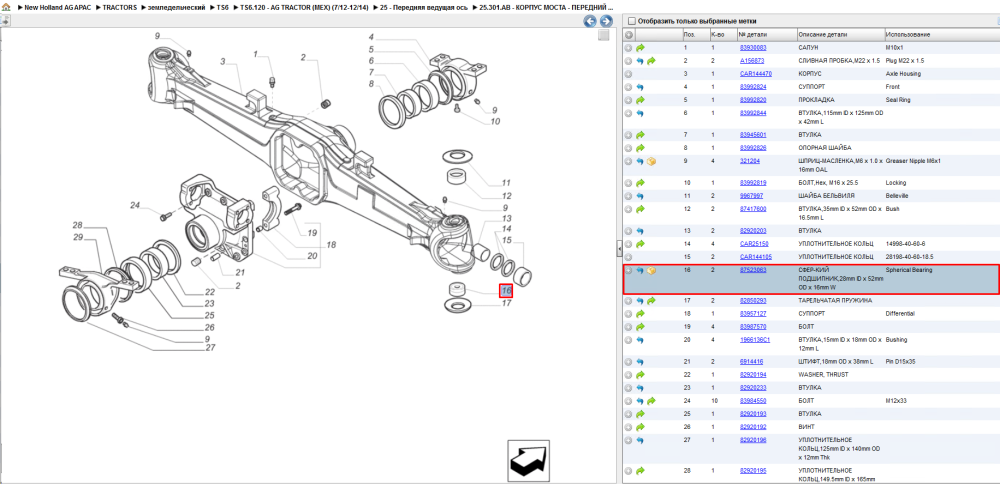Screen dimensions: 1000x484
Task: Go to the home page icon
Action: coord(6,6)
